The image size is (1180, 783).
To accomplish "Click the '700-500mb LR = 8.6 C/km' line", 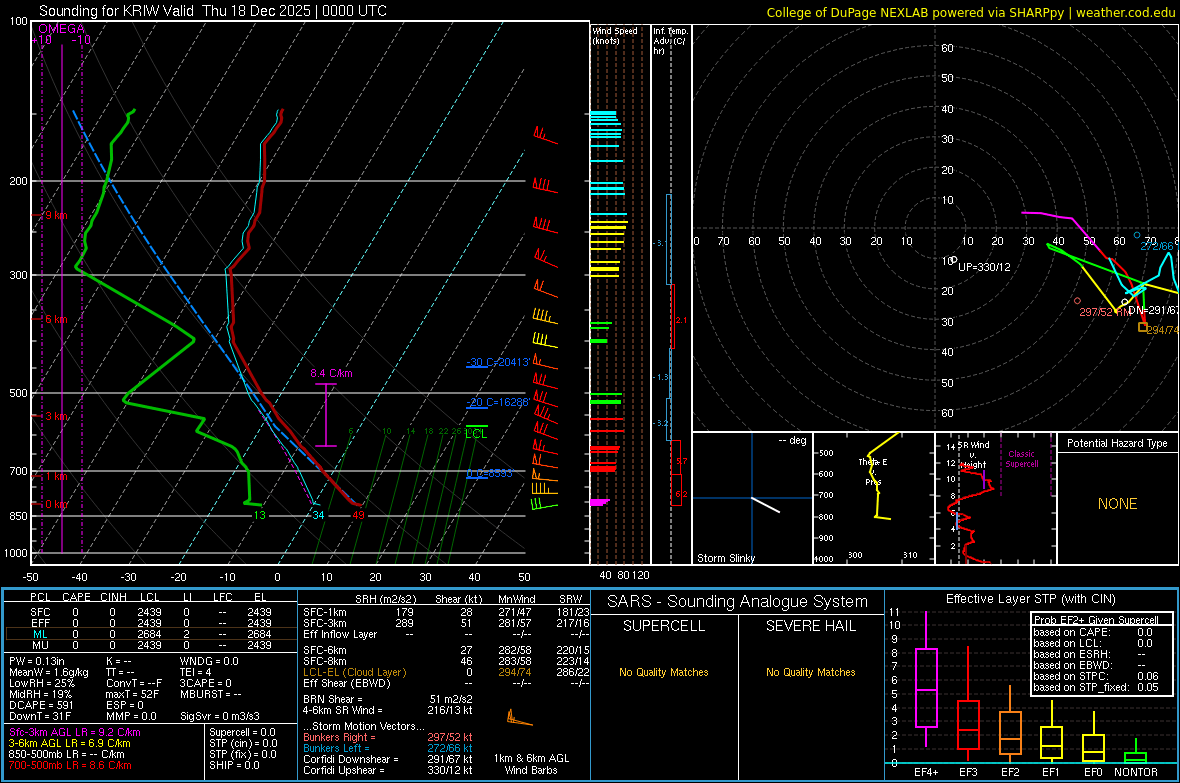I will point(70,765).
